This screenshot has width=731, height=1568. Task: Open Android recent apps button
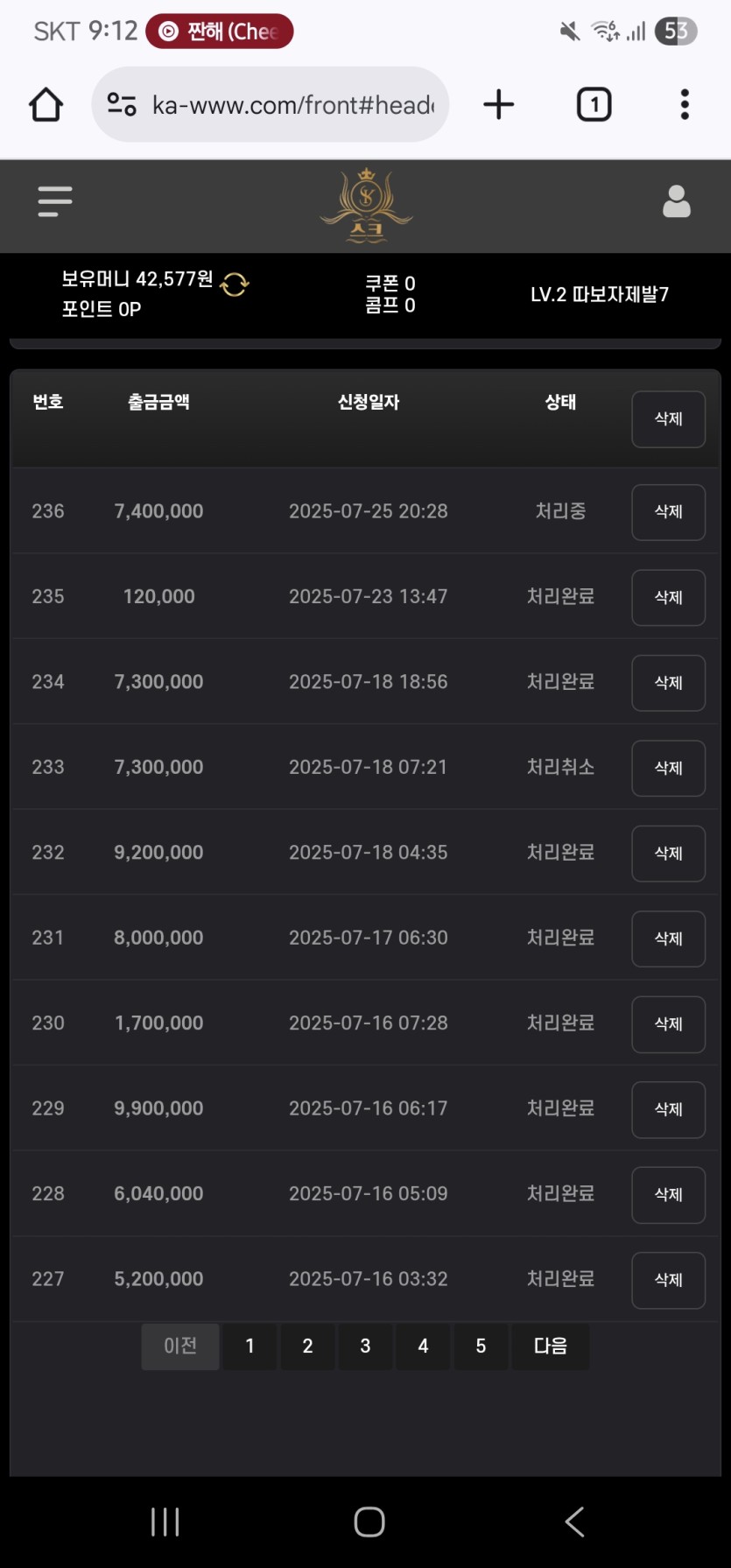(x=165, y=1522)
